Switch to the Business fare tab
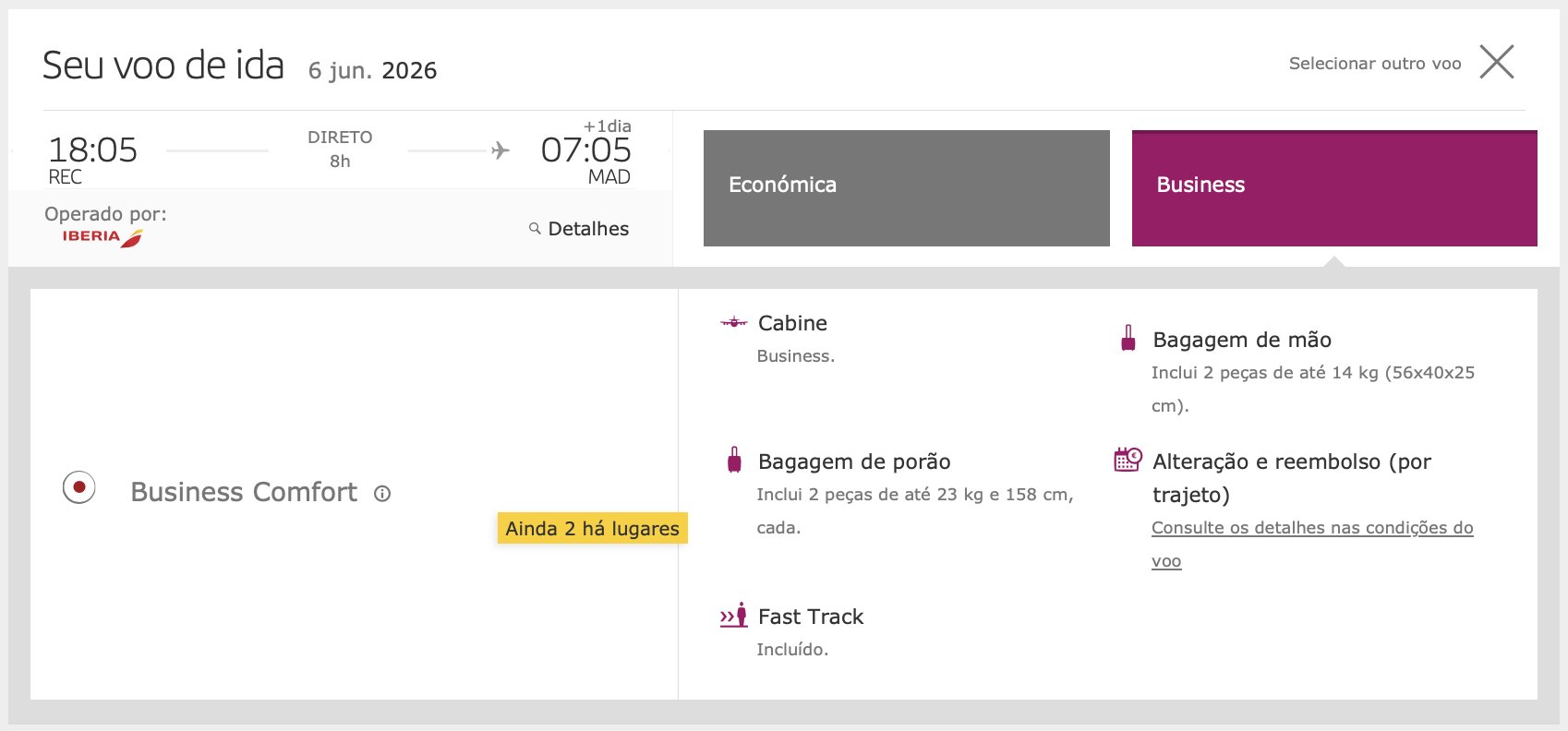1568x731 pixels. point(1334,188)
